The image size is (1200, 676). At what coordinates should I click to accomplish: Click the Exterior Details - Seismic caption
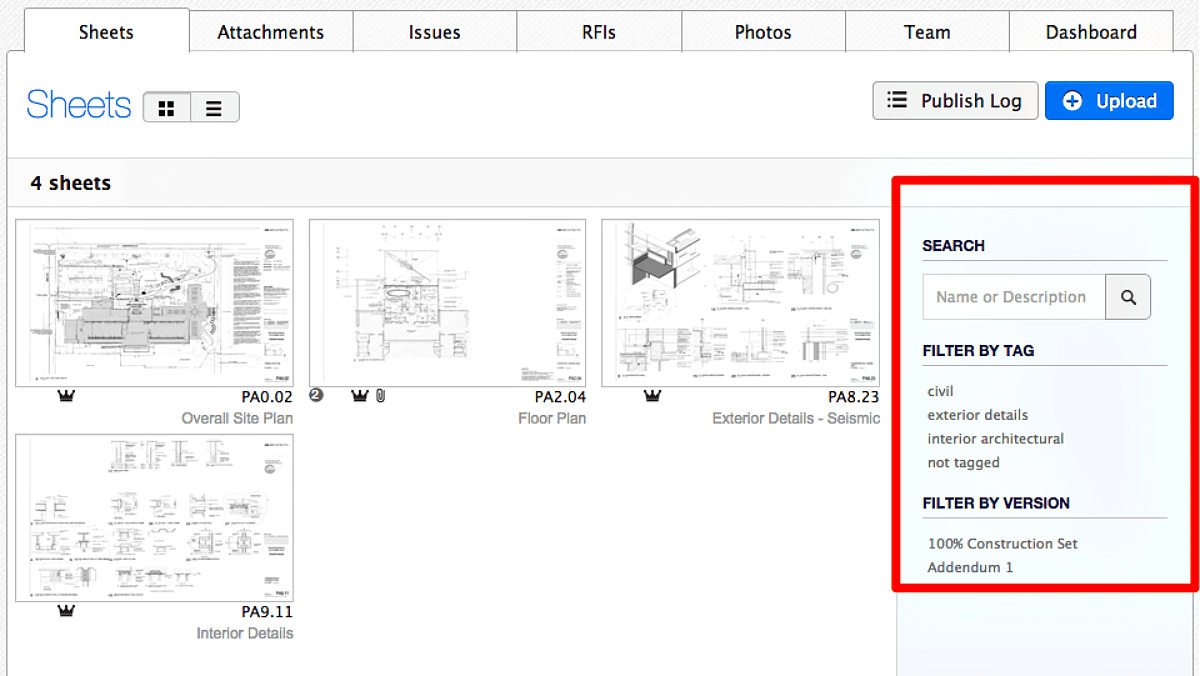pyautogui.click(x=796, y=418)
